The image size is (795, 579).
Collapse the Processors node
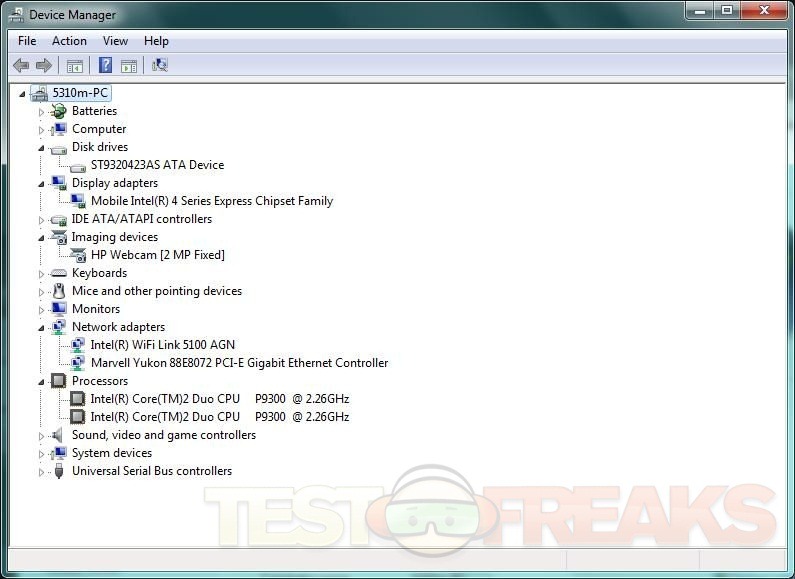point(42,382)
